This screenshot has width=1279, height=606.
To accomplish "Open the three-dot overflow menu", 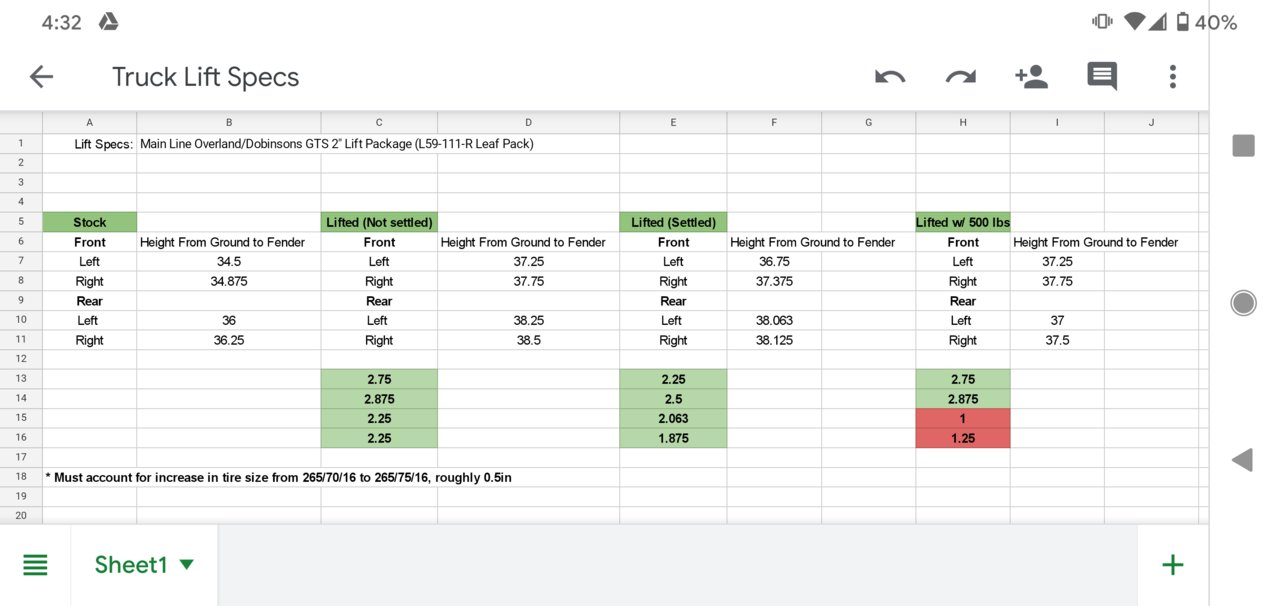I will 1173,77.
